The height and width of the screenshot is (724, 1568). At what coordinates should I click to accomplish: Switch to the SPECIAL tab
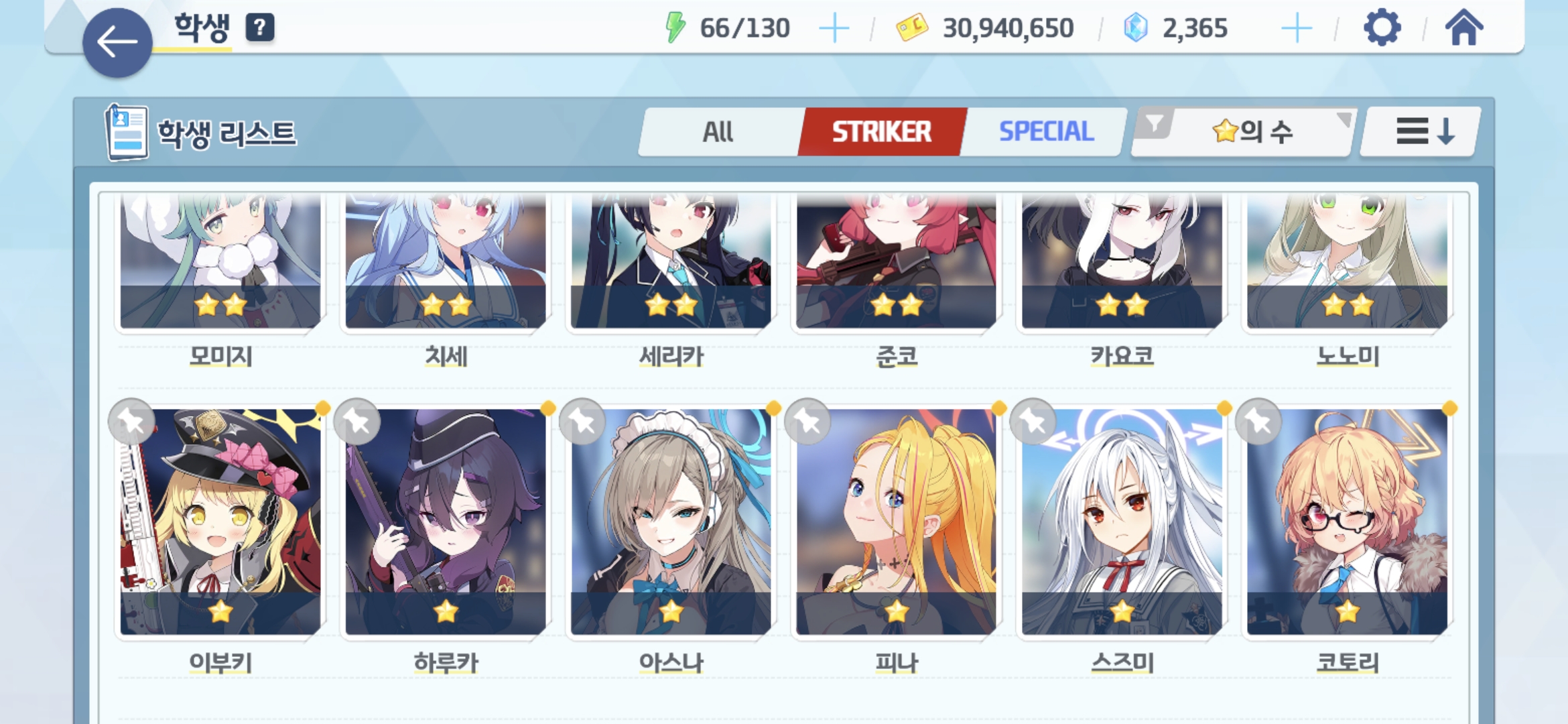point(1046,132)
